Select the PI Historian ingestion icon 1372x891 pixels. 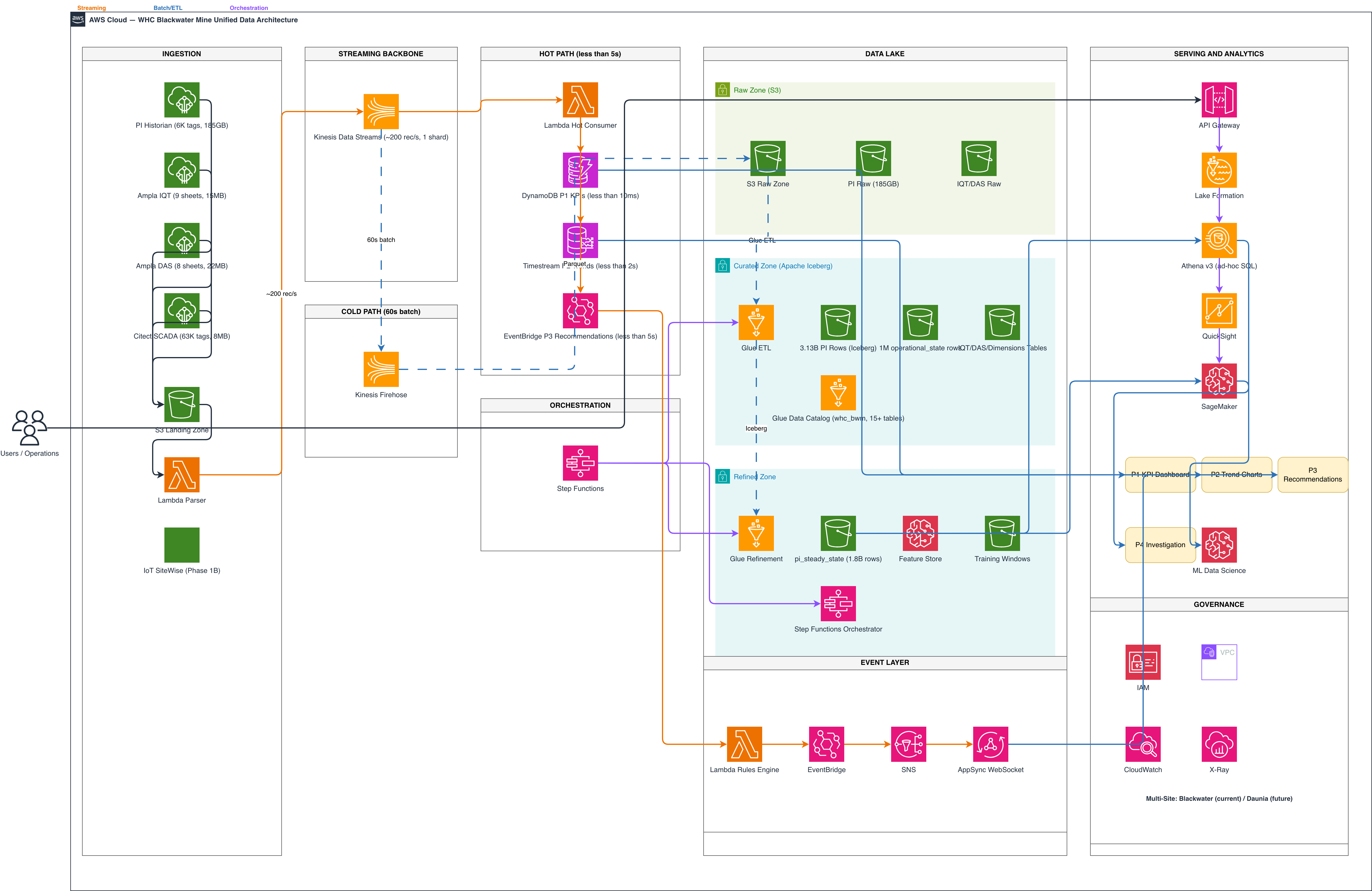[182, 100]
